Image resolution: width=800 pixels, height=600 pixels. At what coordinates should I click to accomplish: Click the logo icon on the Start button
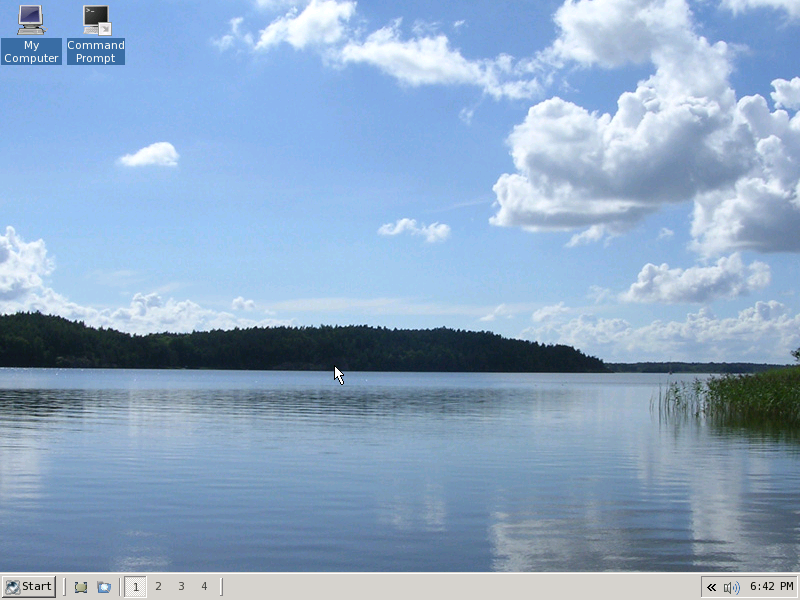[12, 587]
